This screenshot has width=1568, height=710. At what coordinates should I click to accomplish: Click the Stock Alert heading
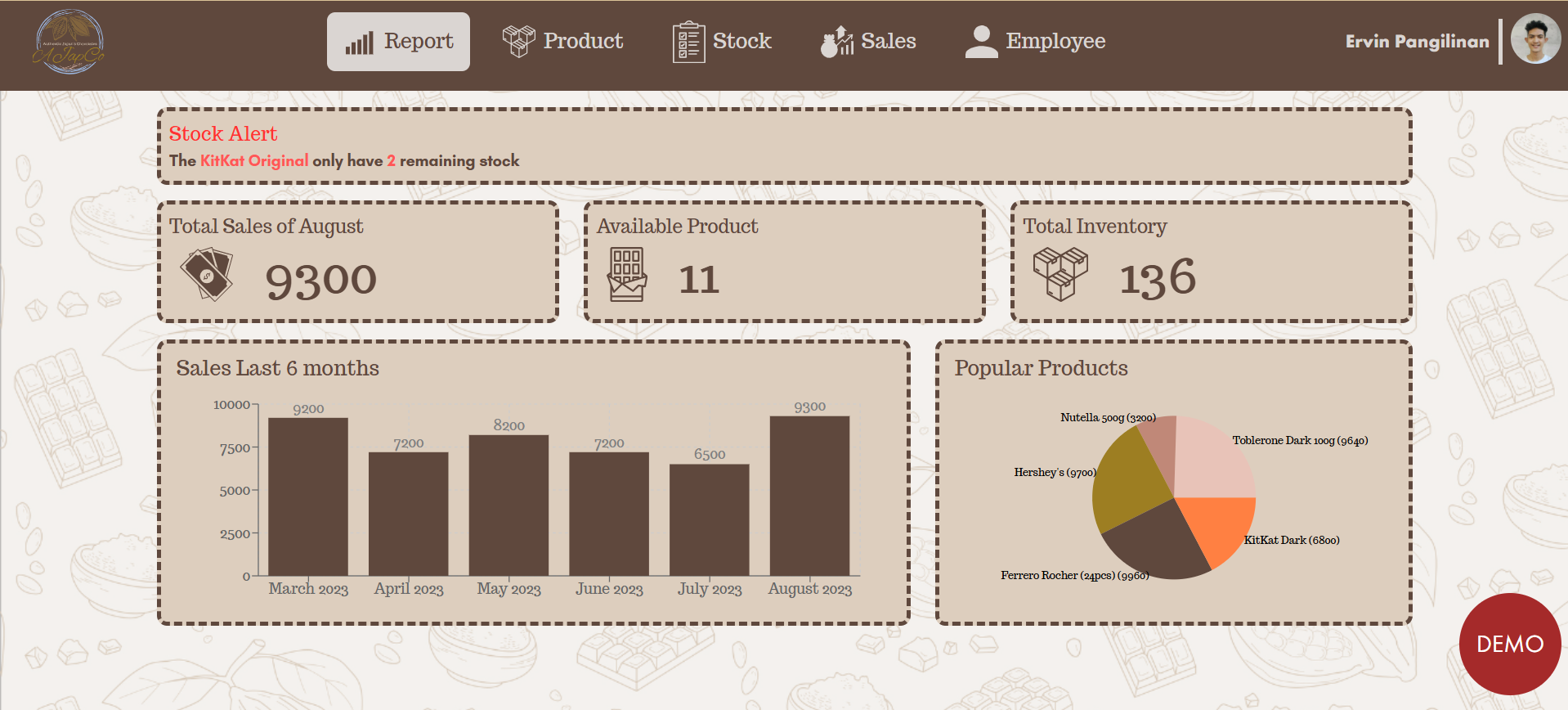223,133
